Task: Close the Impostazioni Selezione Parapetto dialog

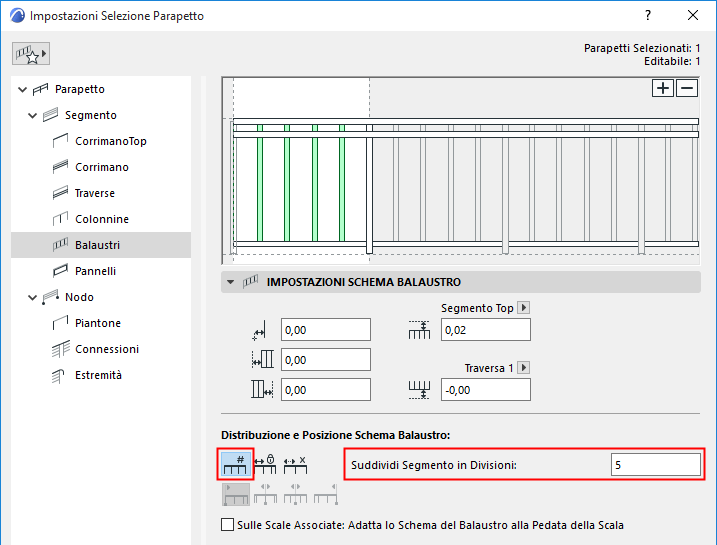Action: [693, 16]
